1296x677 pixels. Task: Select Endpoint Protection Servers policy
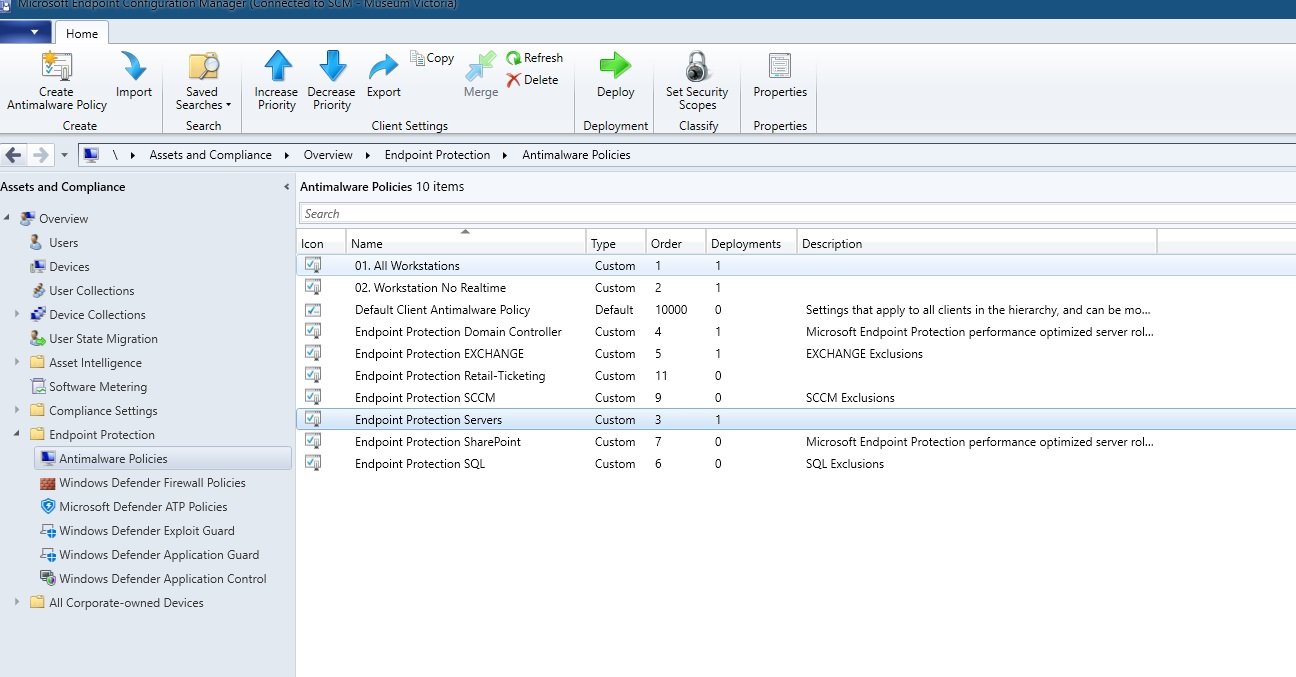point(796,420)
